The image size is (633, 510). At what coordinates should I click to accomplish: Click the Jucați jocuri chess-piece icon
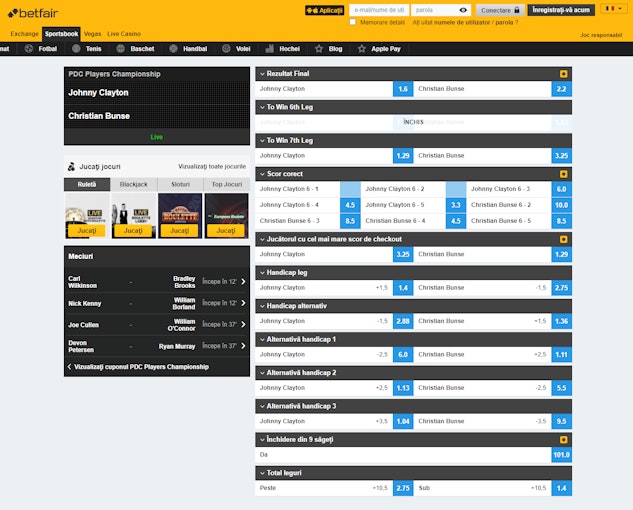coord(71,166)
